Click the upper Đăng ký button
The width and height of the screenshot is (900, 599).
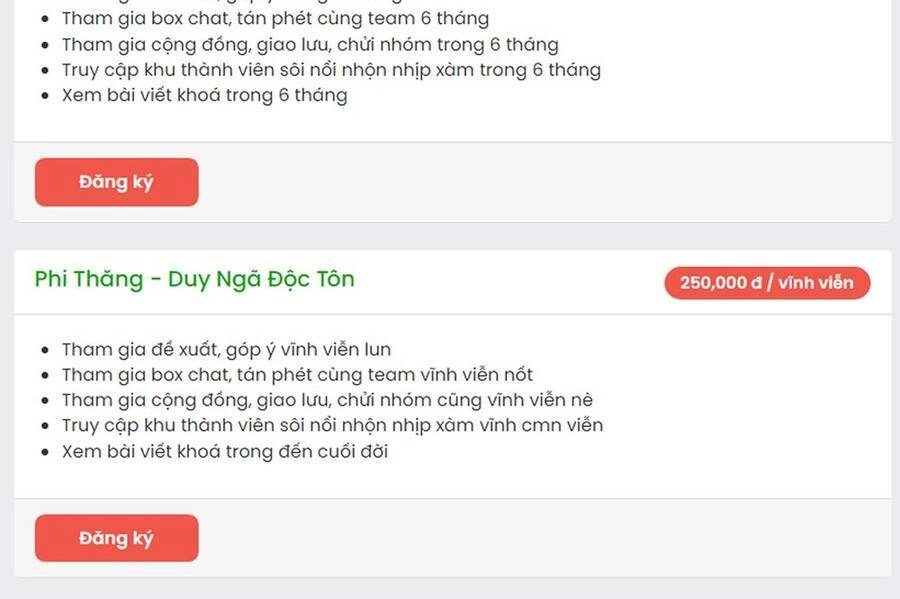point(115,182)
